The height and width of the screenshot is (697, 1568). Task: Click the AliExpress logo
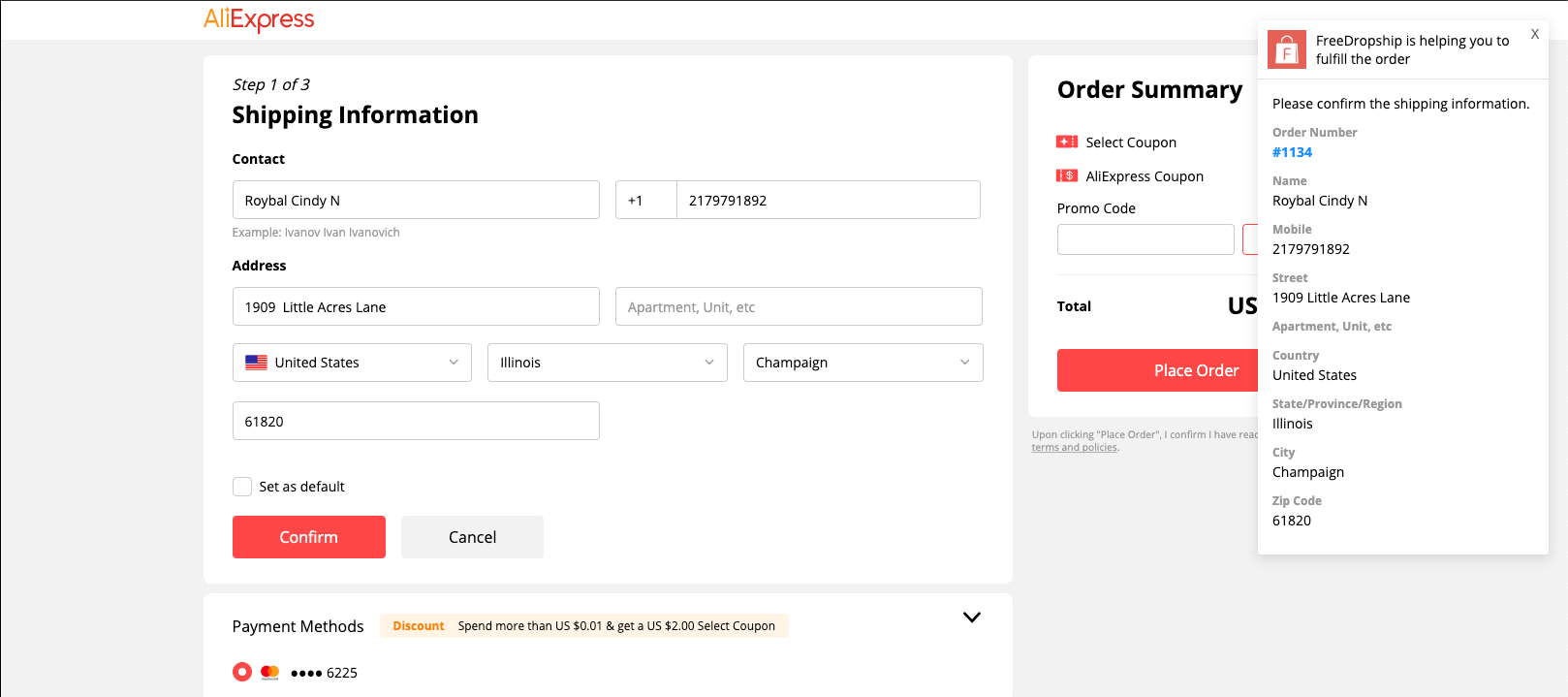259,19
